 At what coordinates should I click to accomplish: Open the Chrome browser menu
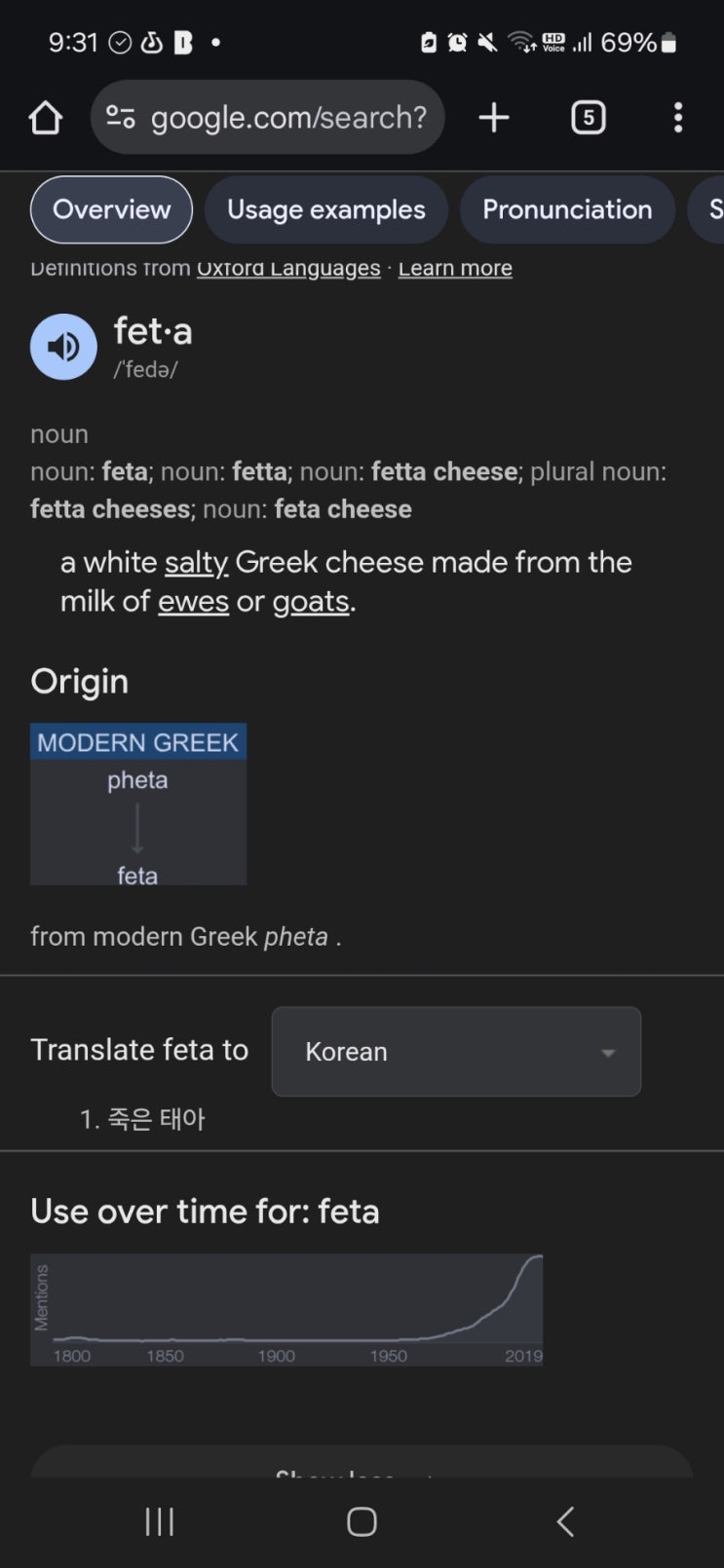point(677,117)
